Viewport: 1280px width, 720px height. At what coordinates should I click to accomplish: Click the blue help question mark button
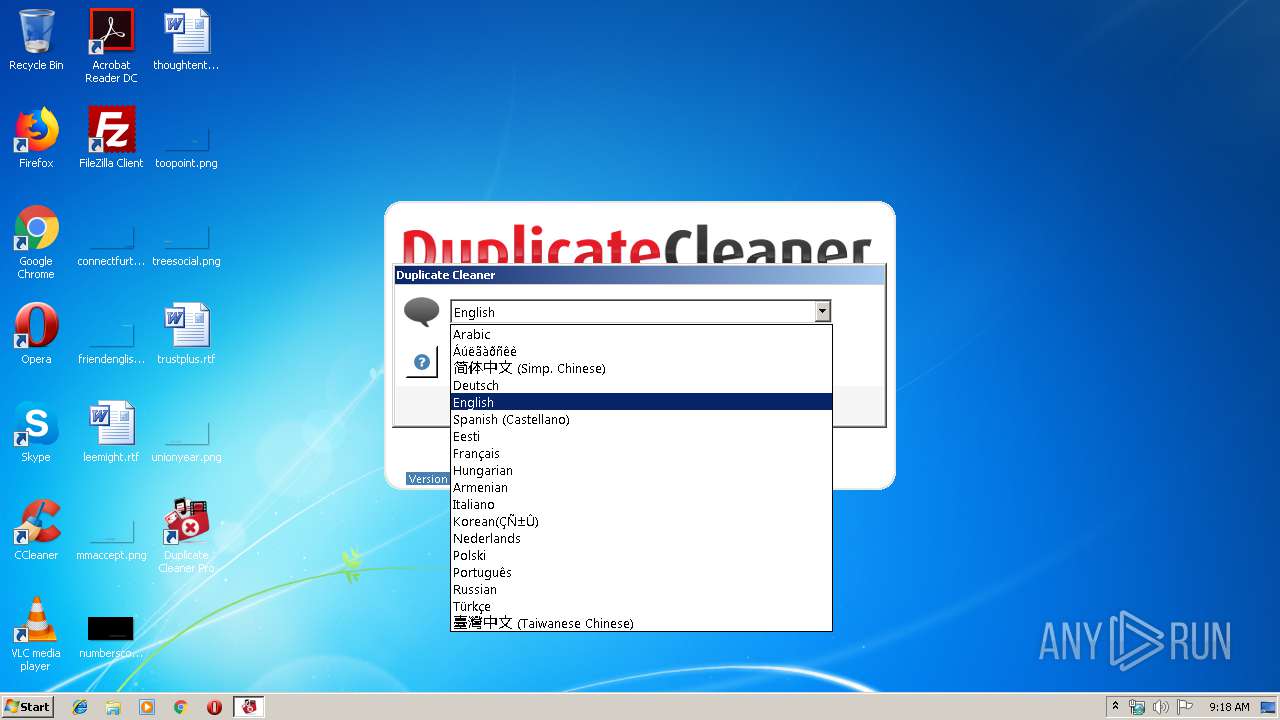(422, 362)
